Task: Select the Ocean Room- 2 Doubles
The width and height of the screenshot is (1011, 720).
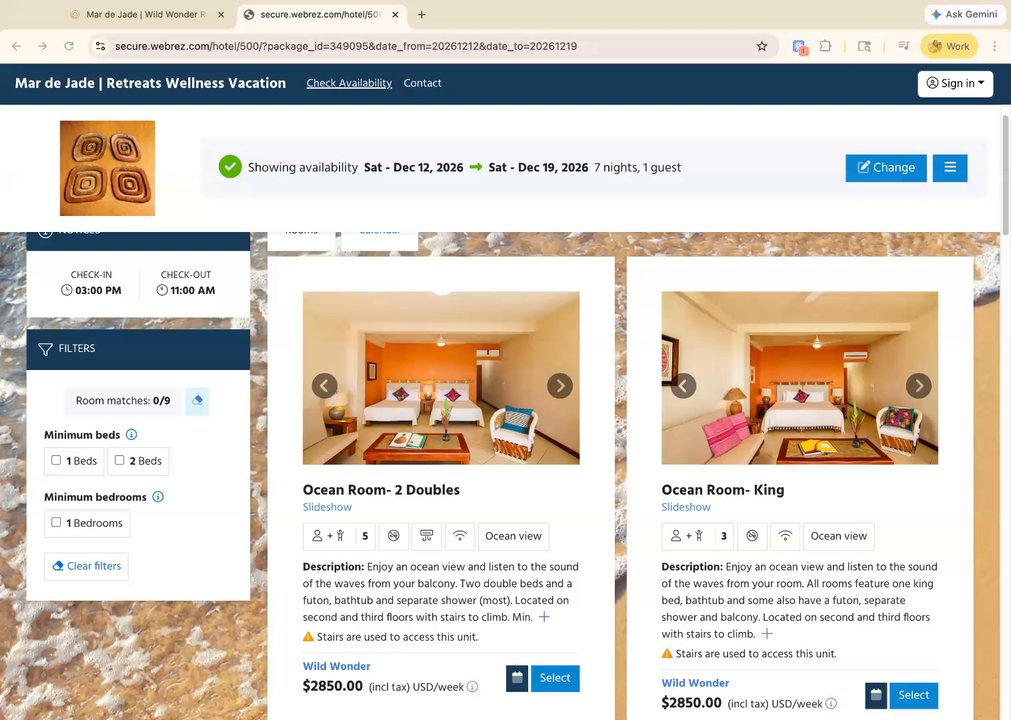Action: click(555, 679)
